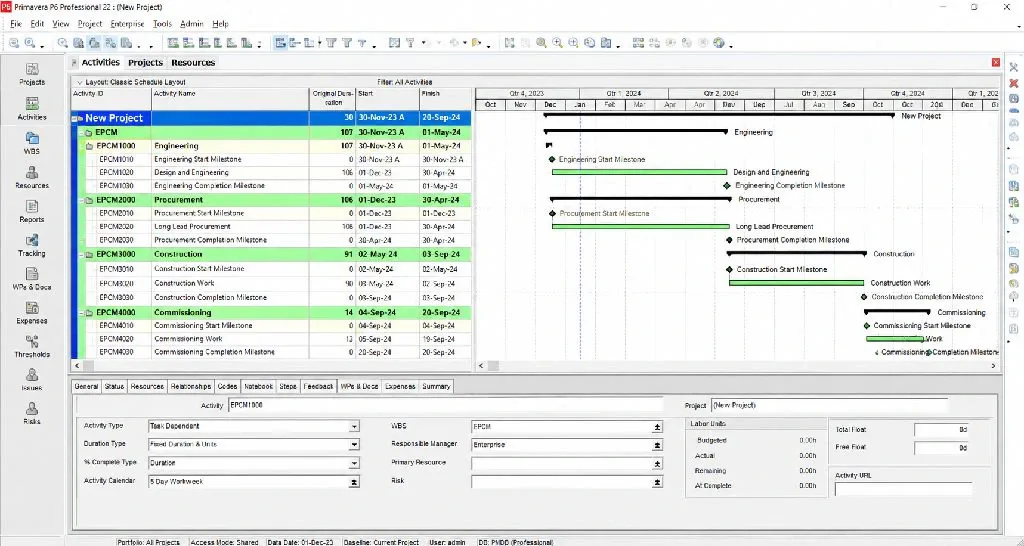The image size is (1024, 546).
Task: Open the Activity Type dropdown
Action: 353,426
